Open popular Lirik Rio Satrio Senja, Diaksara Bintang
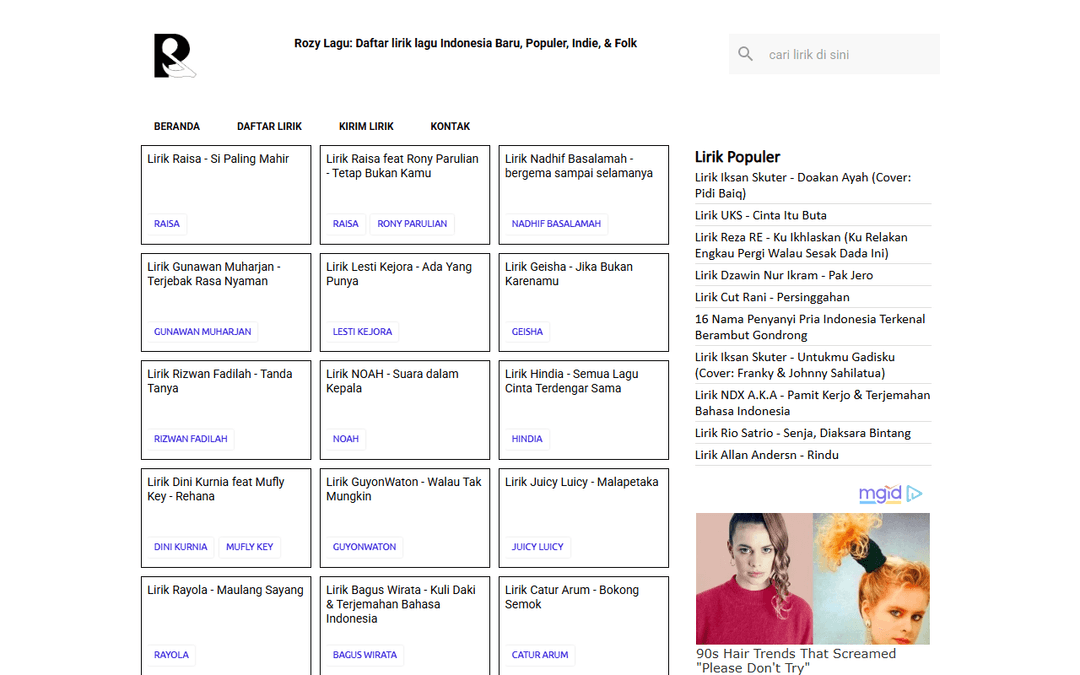Viewport: 1080px width, 675px height. [x=802, y=433]
